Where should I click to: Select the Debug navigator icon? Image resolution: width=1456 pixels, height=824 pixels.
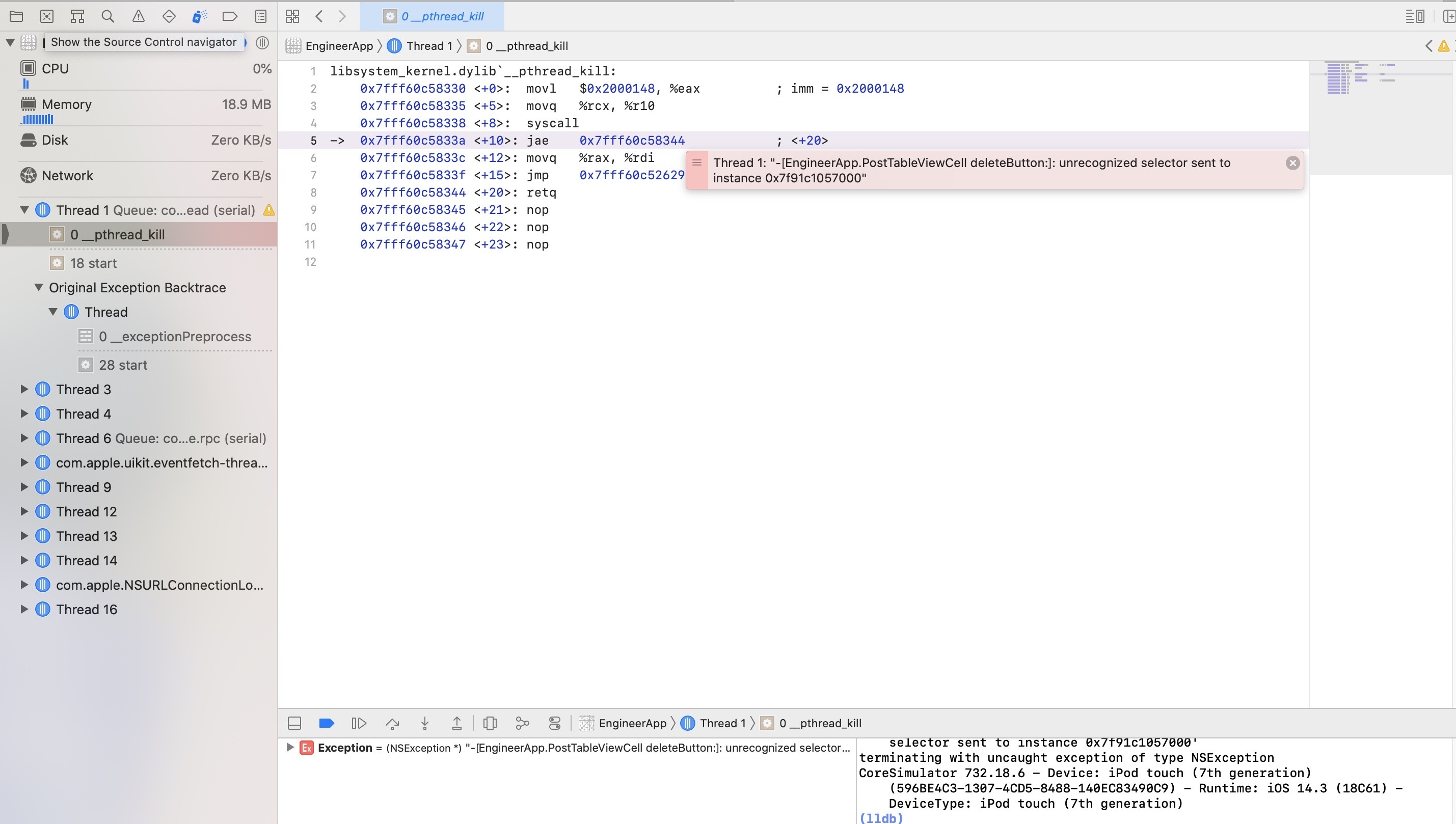coord(199,16)
